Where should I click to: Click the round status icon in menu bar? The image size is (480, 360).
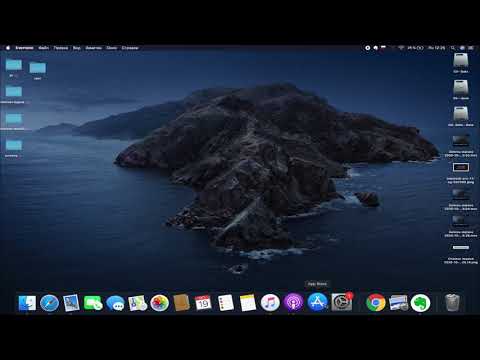(x=367, y=48)
